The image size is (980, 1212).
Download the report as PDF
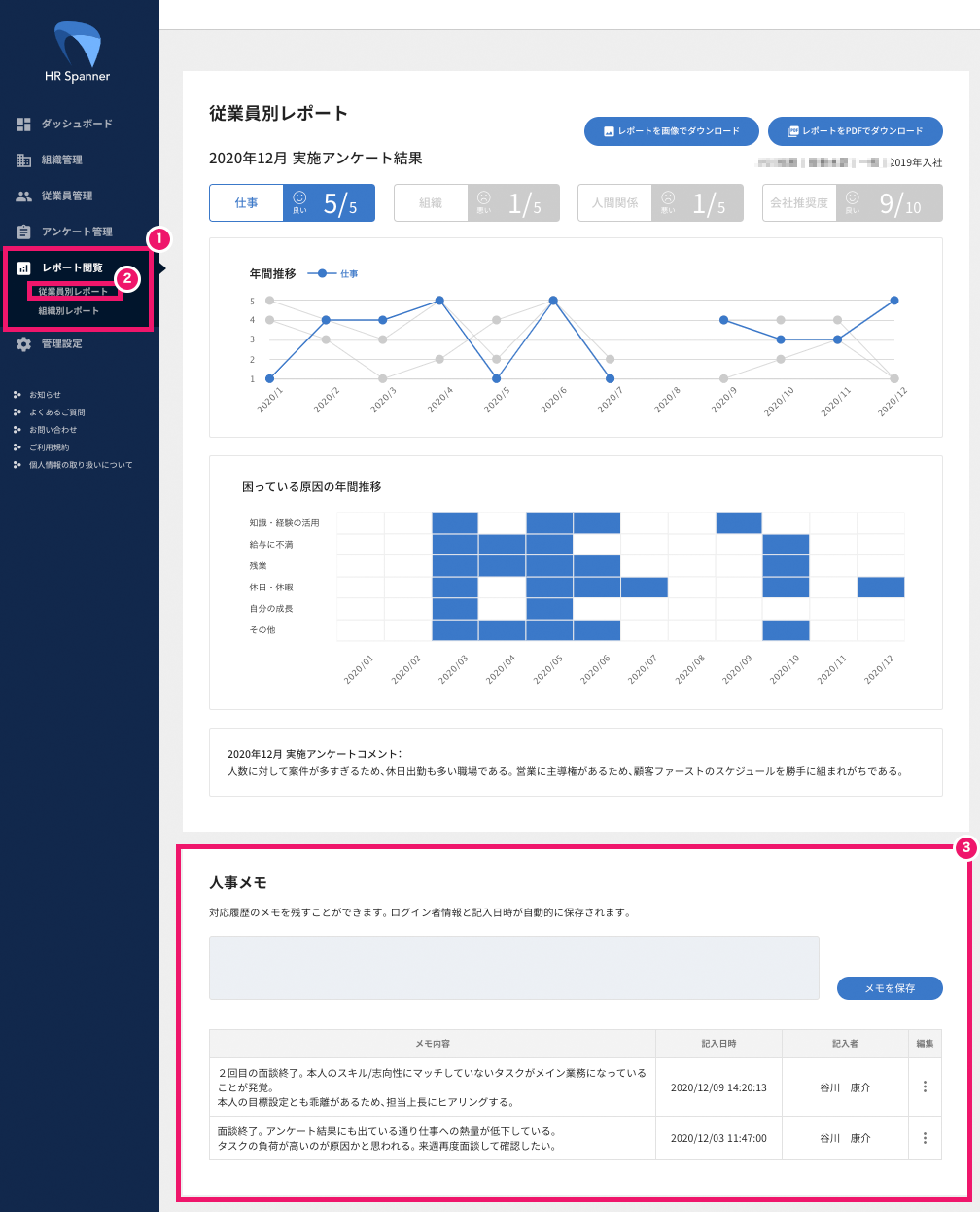(855, 131)
